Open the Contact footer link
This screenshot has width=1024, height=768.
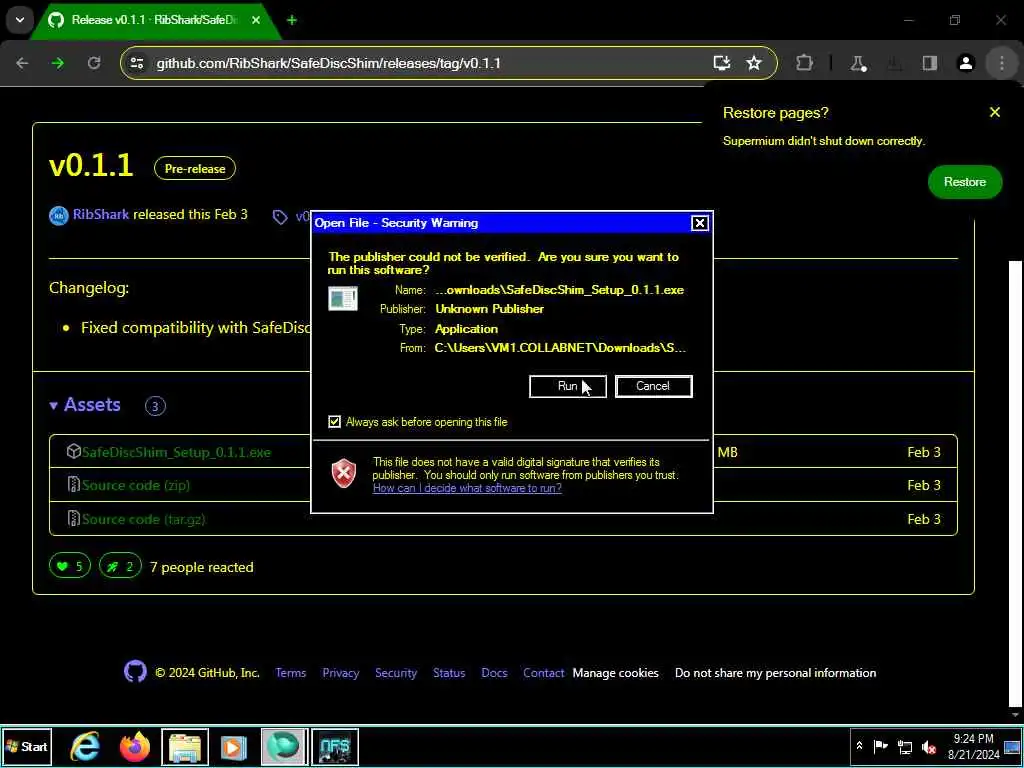543,673
